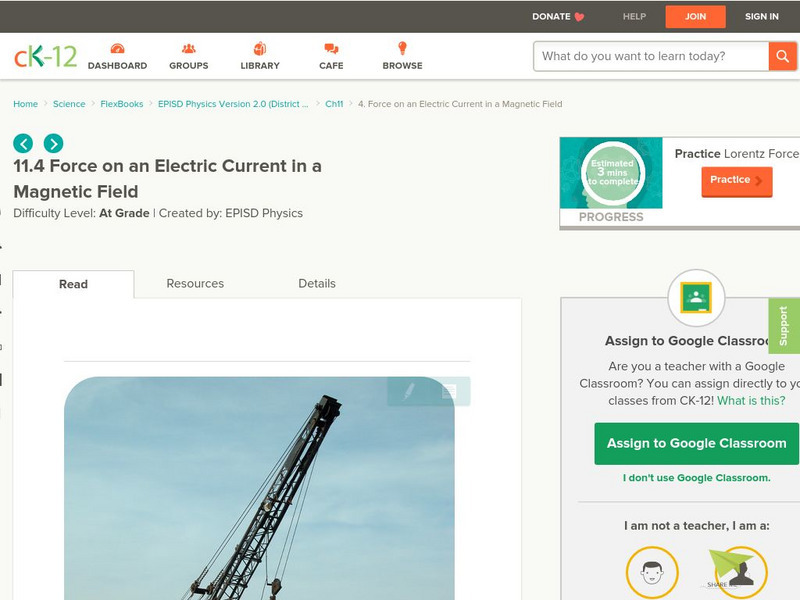Image resolution: width=800 pixels, height=600 pixels.
Task: Go to Science breadcrumb
Action: coord(69,104)
